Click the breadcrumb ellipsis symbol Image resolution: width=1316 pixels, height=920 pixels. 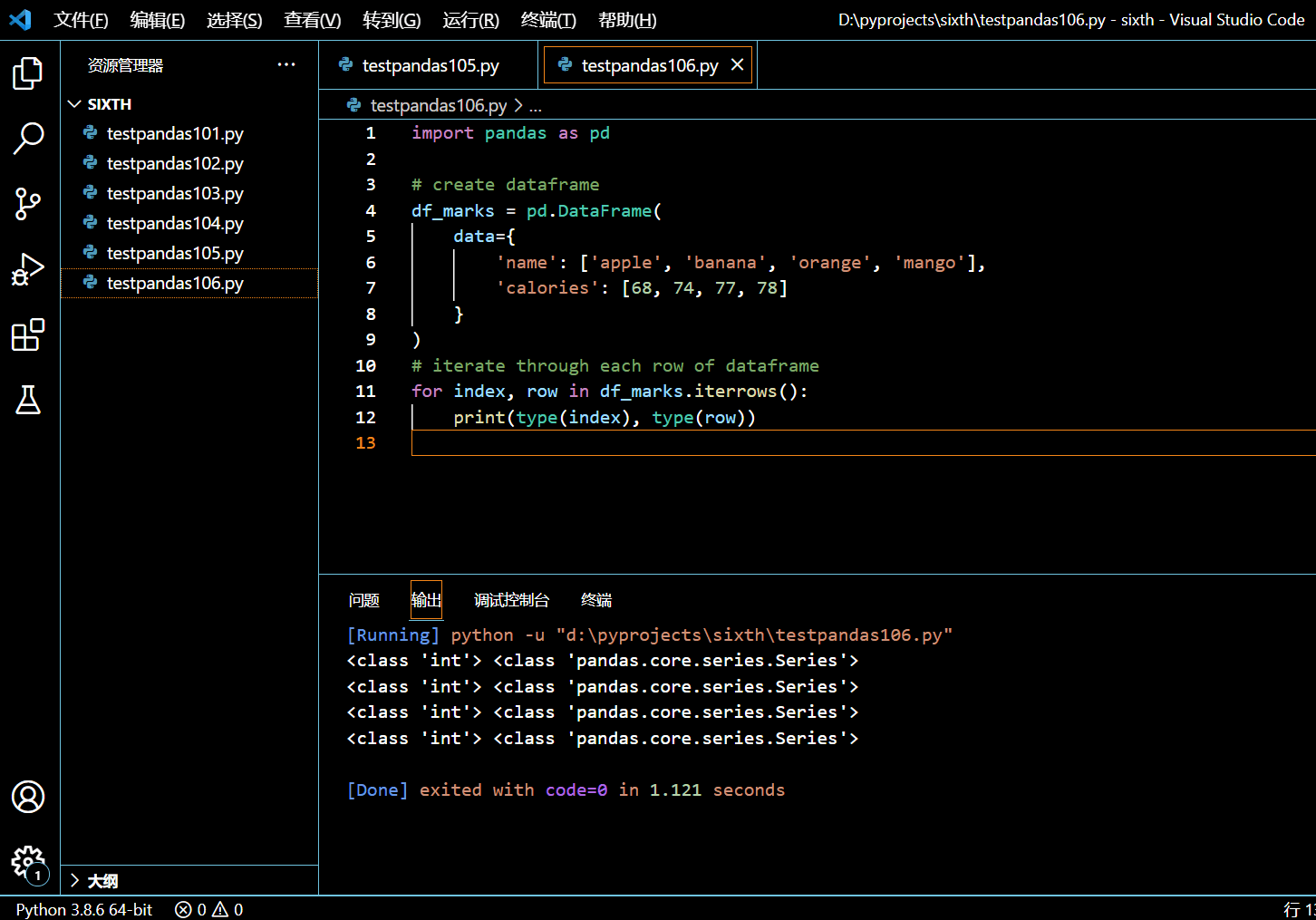(x=536, y=106)
